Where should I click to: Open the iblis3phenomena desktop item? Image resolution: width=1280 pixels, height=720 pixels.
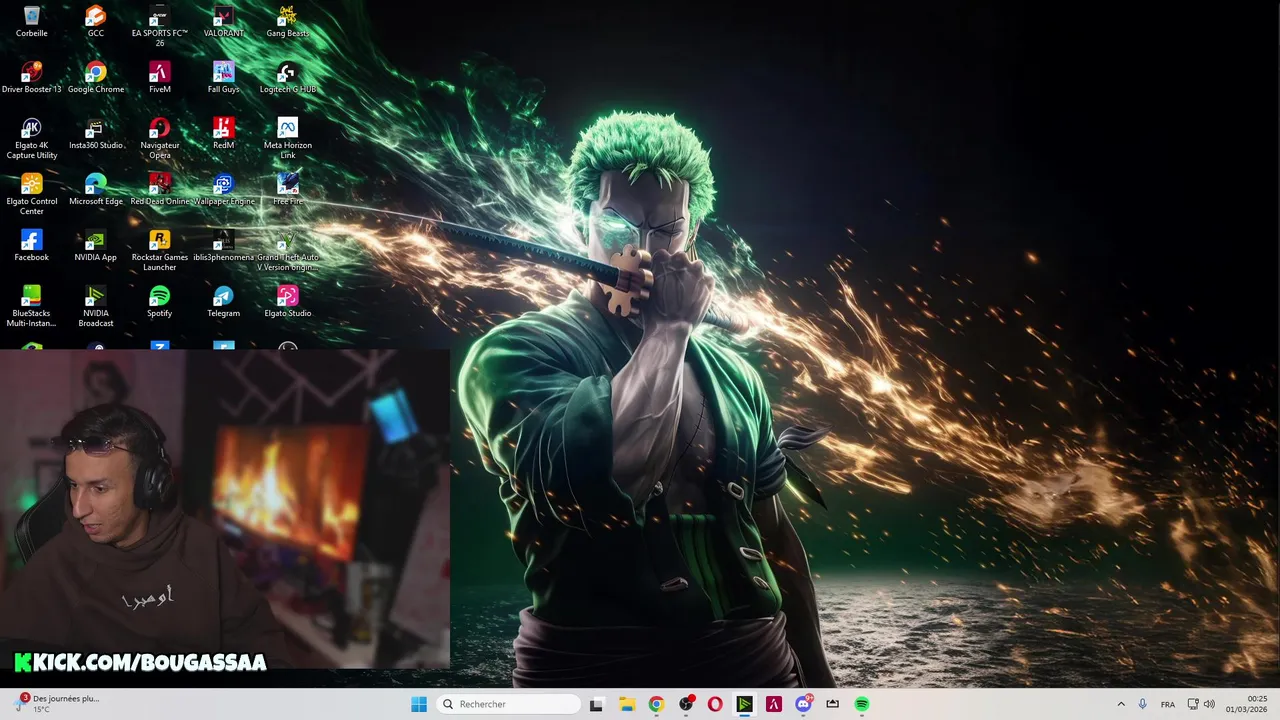click(x=223, y=245)
